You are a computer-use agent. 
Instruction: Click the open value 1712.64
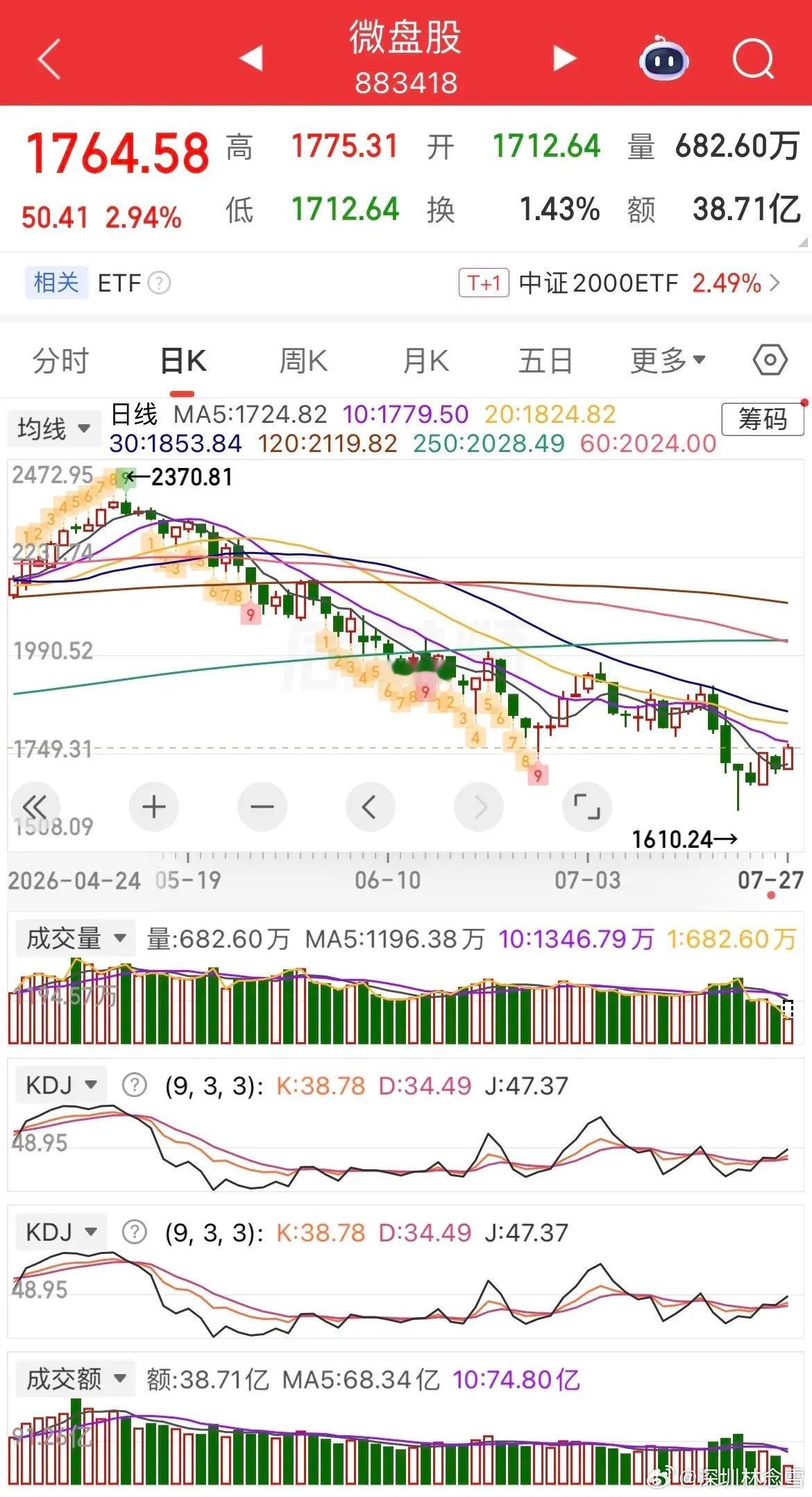pos(546,146)
